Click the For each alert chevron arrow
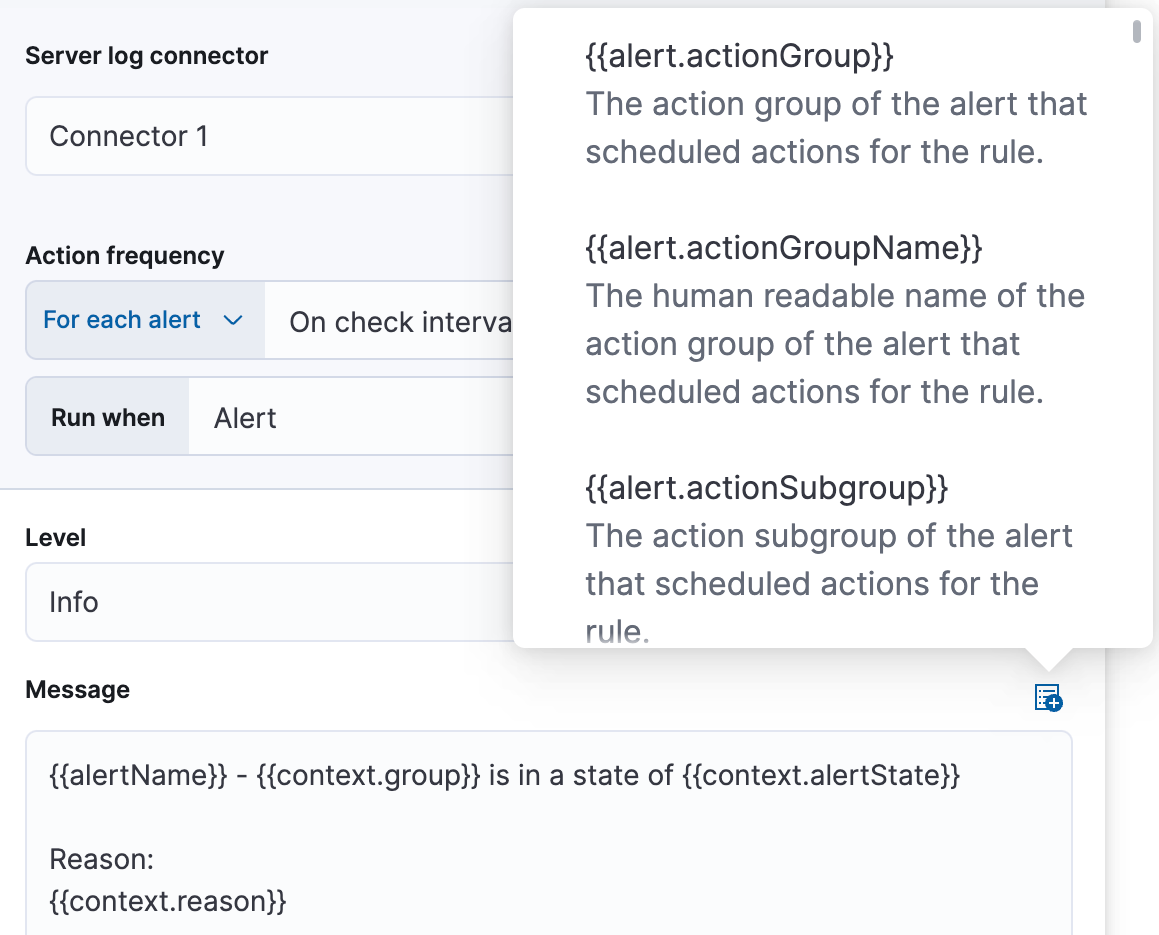Image resolution: width=1159 pixels, height=935 pixels. 233,320
